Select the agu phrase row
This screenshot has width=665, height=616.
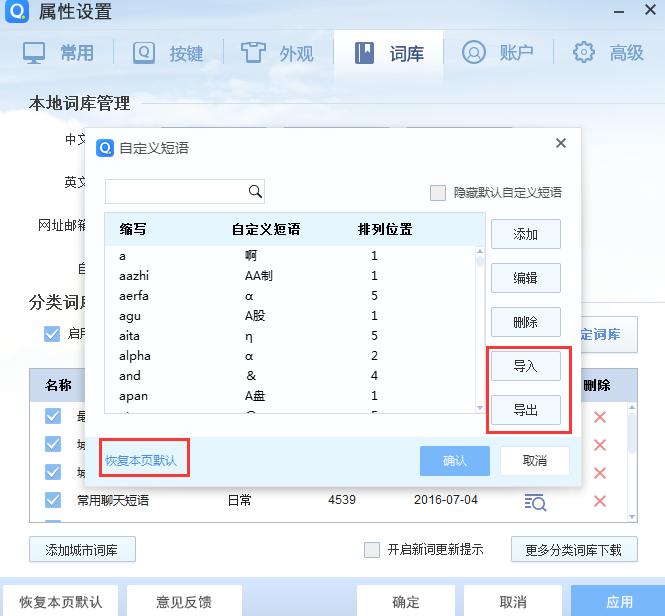coord(291,316)
